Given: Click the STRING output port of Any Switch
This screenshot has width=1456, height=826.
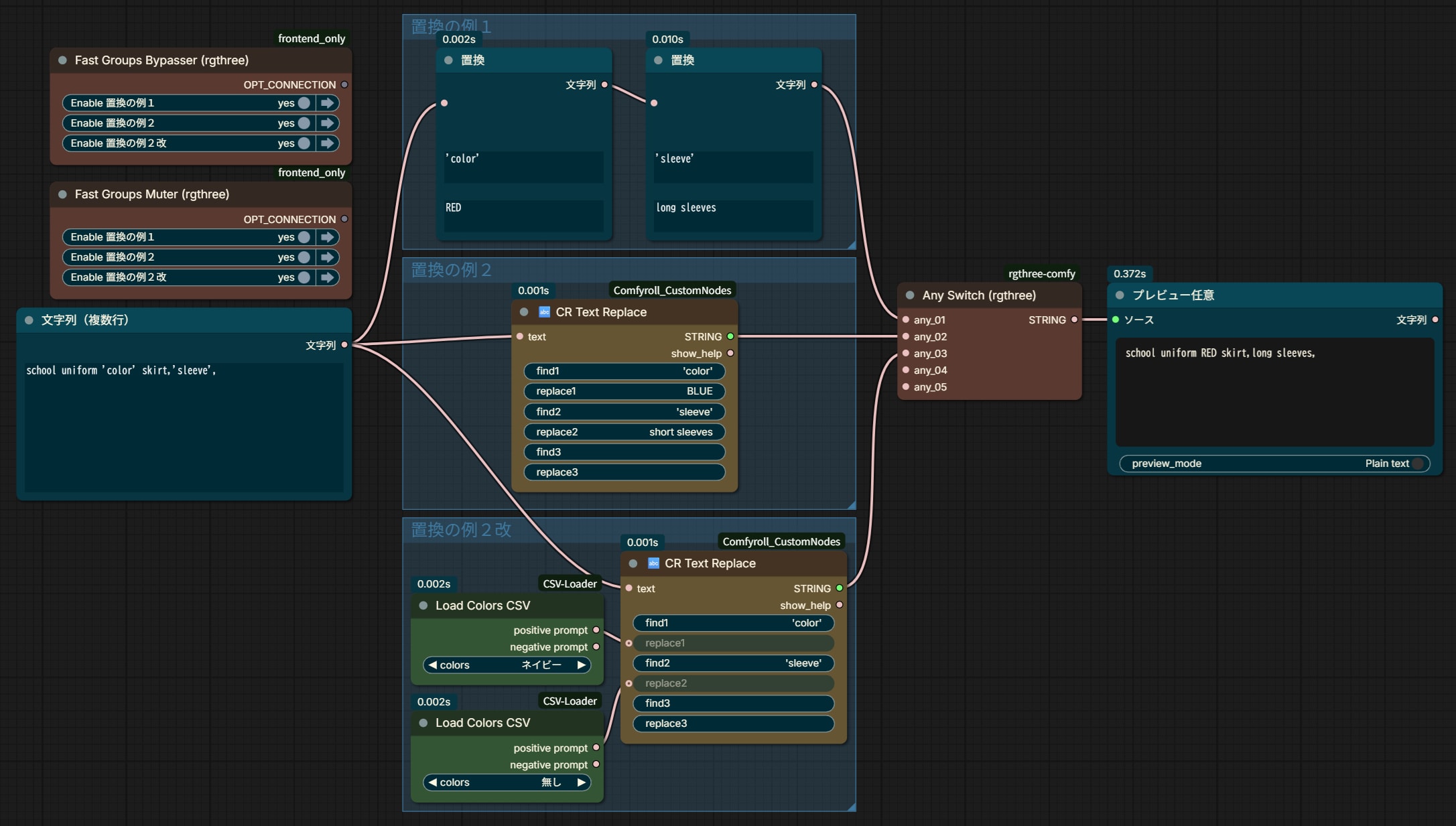Looking at the screenshot, I should [1074, 320].
